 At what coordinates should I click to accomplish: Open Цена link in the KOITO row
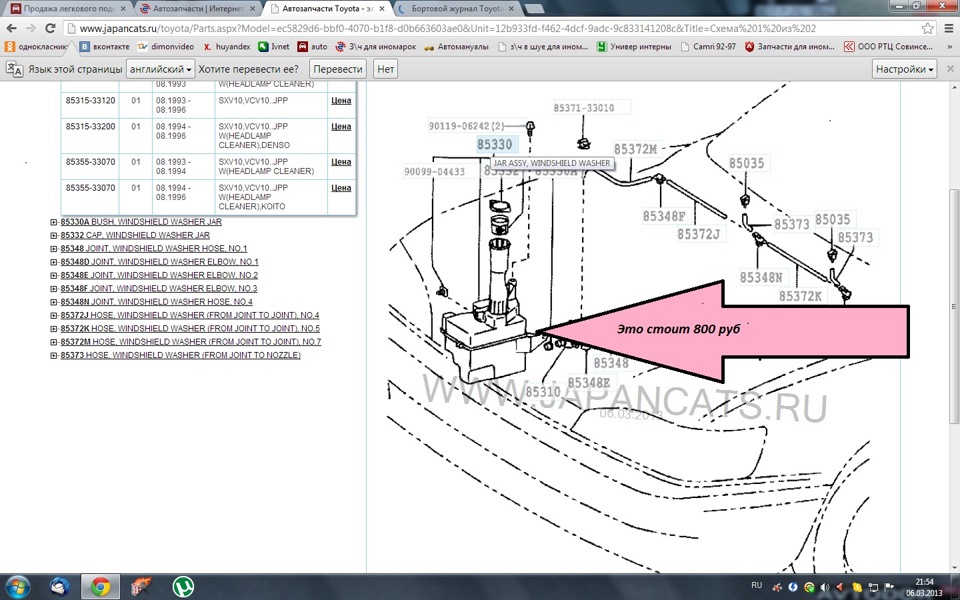tap(341, 188)
